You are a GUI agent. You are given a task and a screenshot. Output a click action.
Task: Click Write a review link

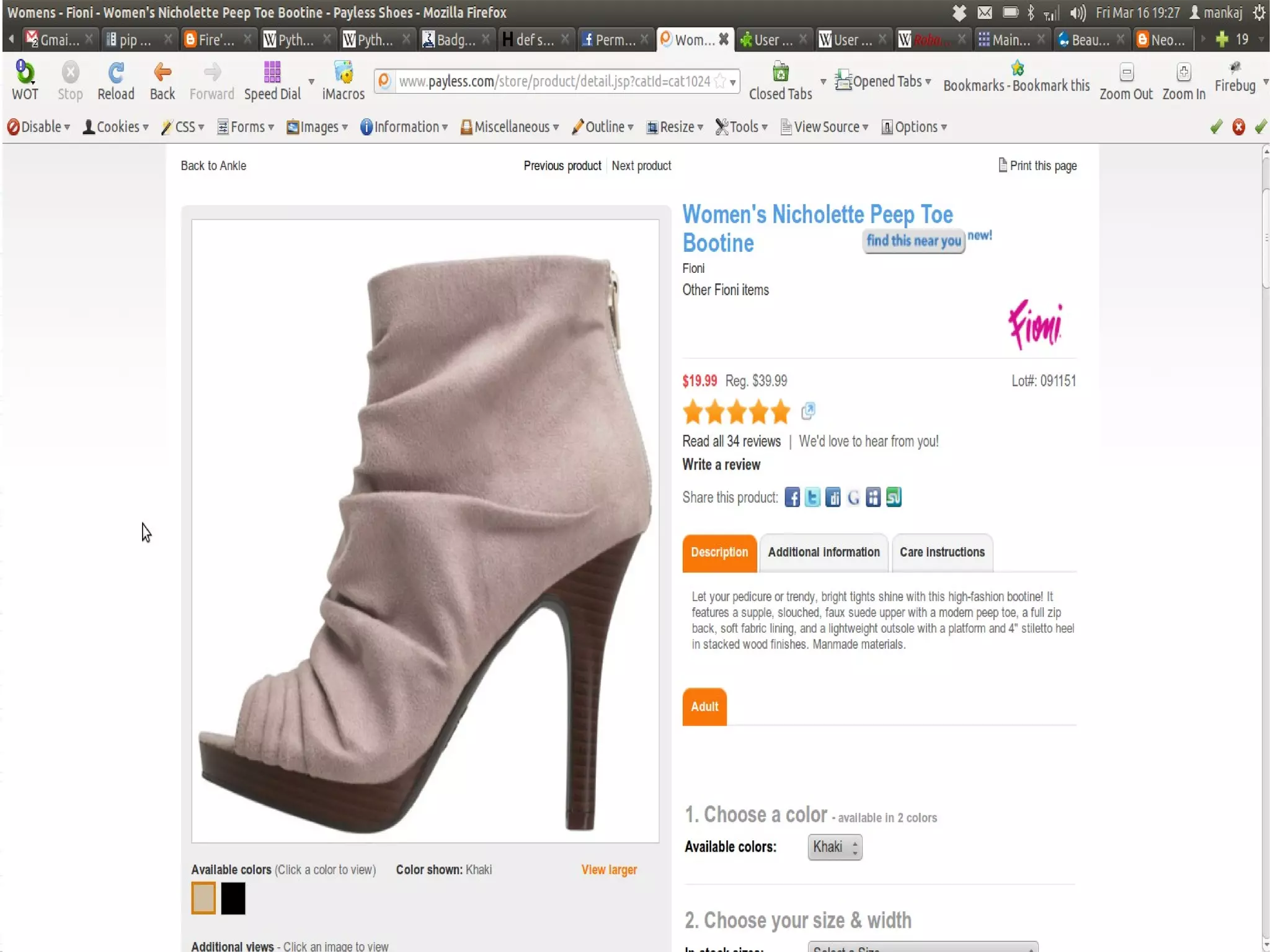click(x=721, y=465)
